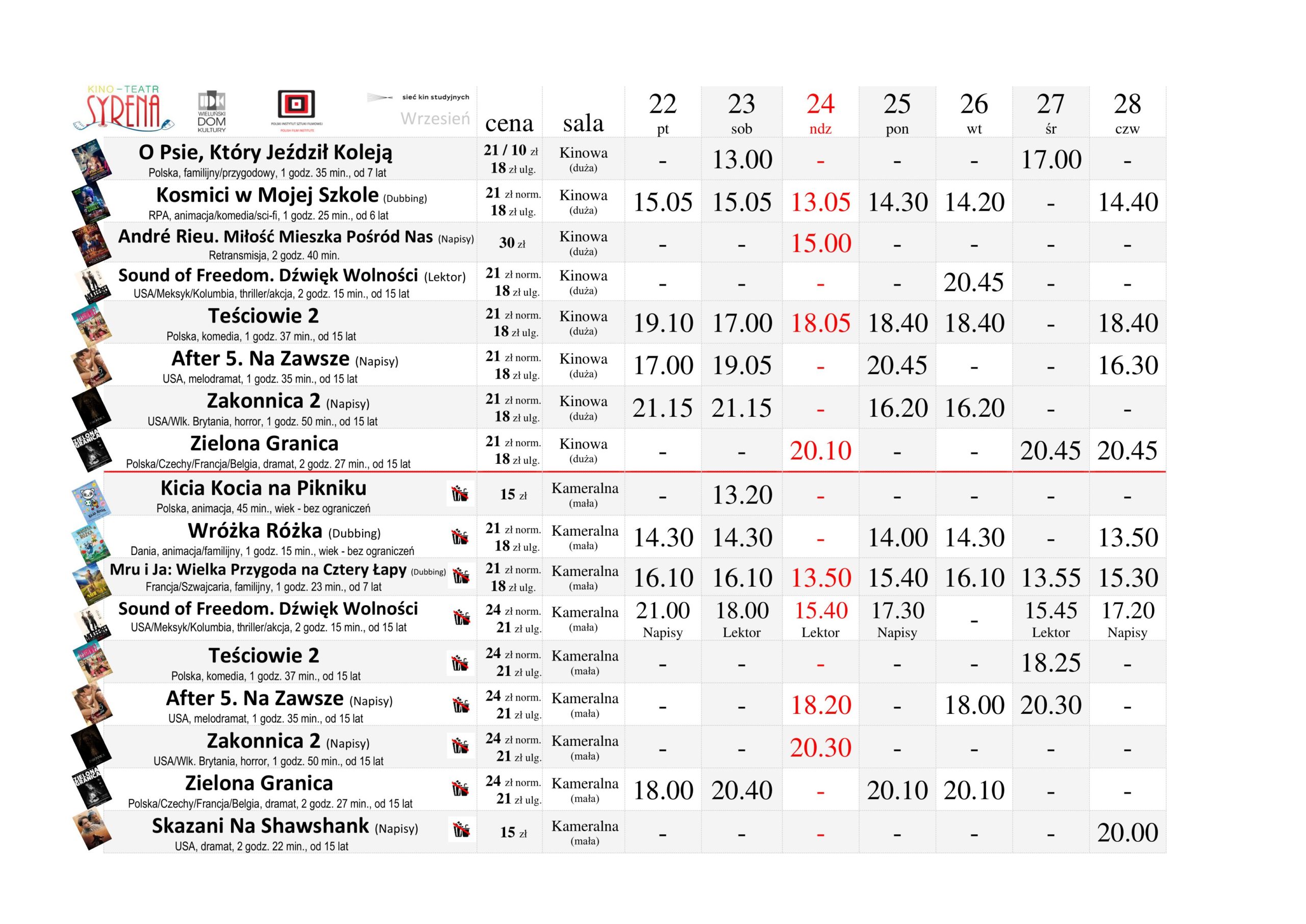Image resolution: width=1306 pixels, height=924 pixels.
Task: Pick the 14.00 Monday Wróżka Różka showing
Action: pos(897,538)
